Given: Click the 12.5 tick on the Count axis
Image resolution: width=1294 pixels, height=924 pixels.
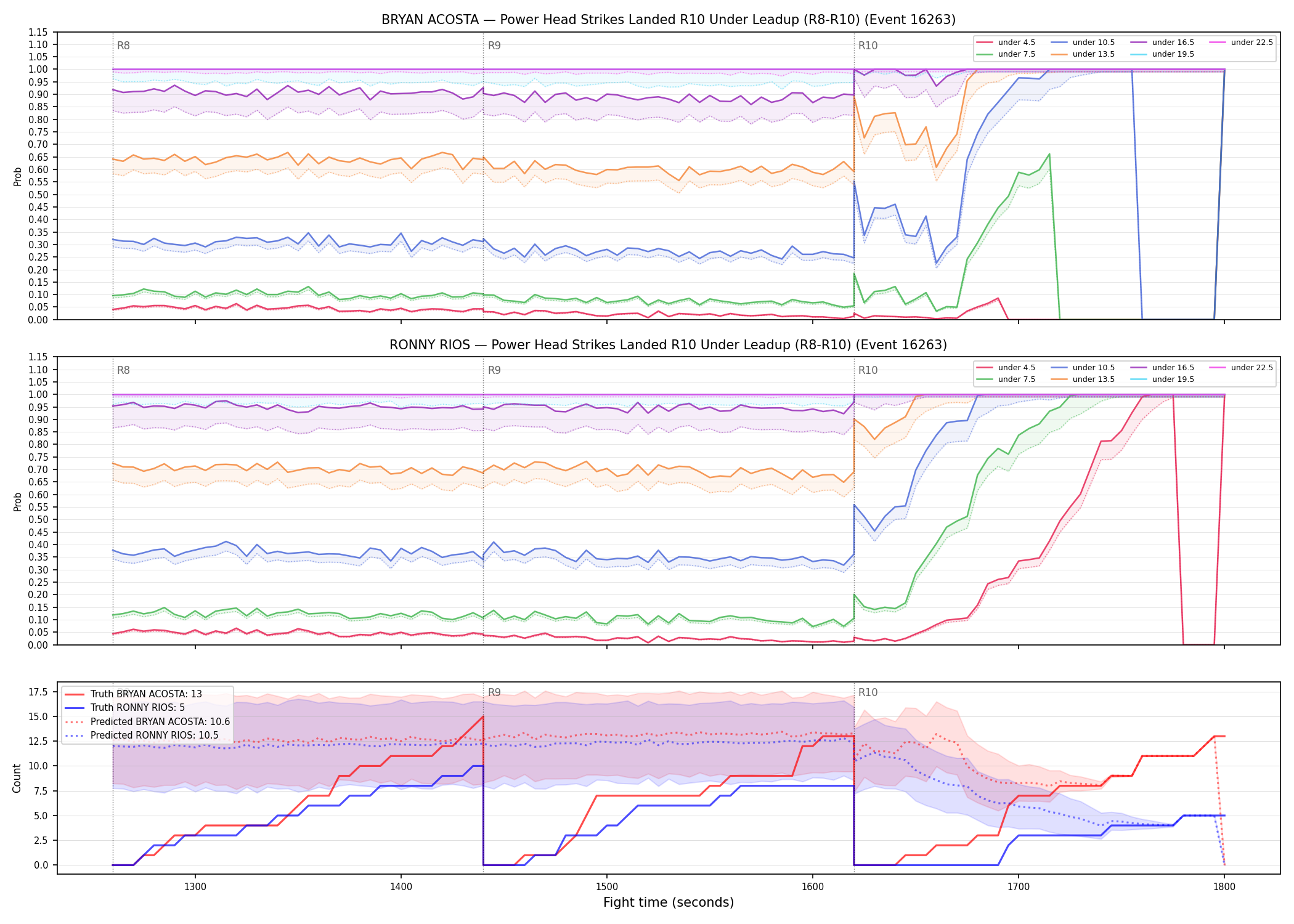Looking at the screenshot, I should click(x=38, y=741).
